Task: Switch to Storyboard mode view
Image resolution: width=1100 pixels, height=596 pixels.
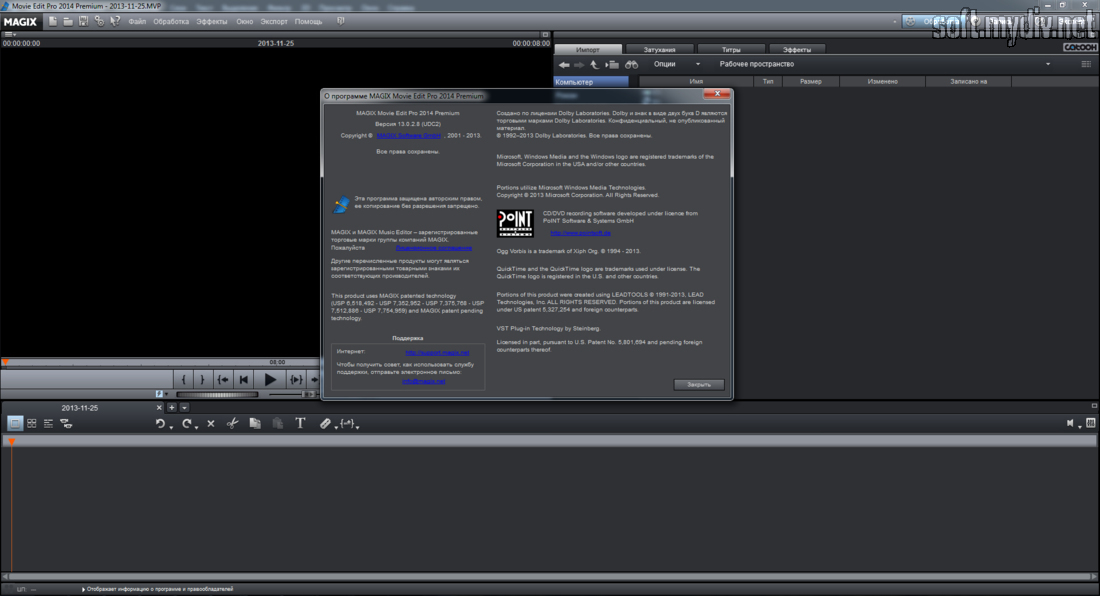Action: pos(15,424)
